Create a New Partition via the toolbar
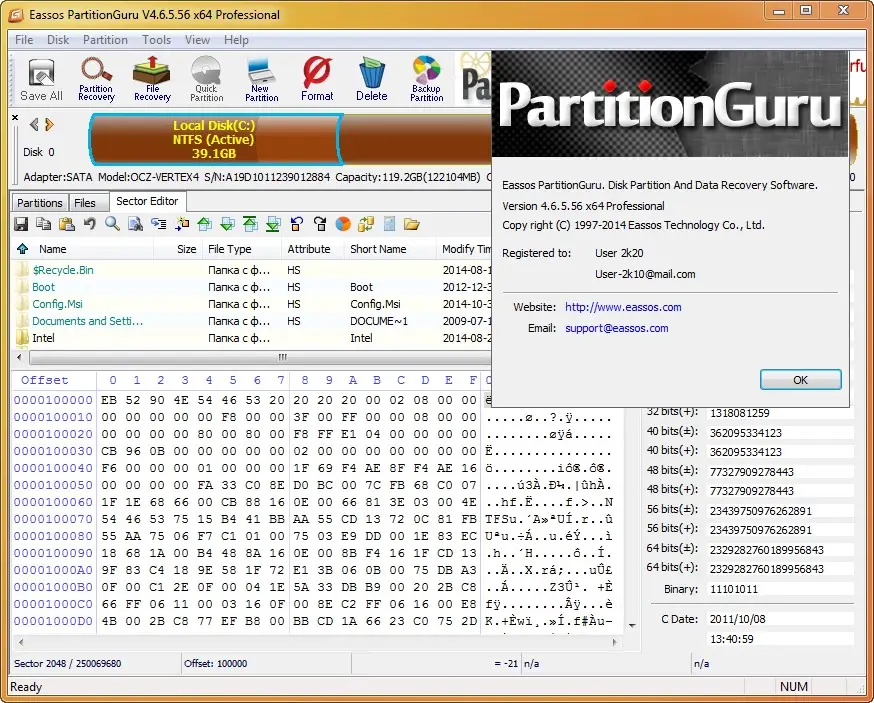Image resolution: width=874 pixels, height=703 pixels. (x=261, y=80)
